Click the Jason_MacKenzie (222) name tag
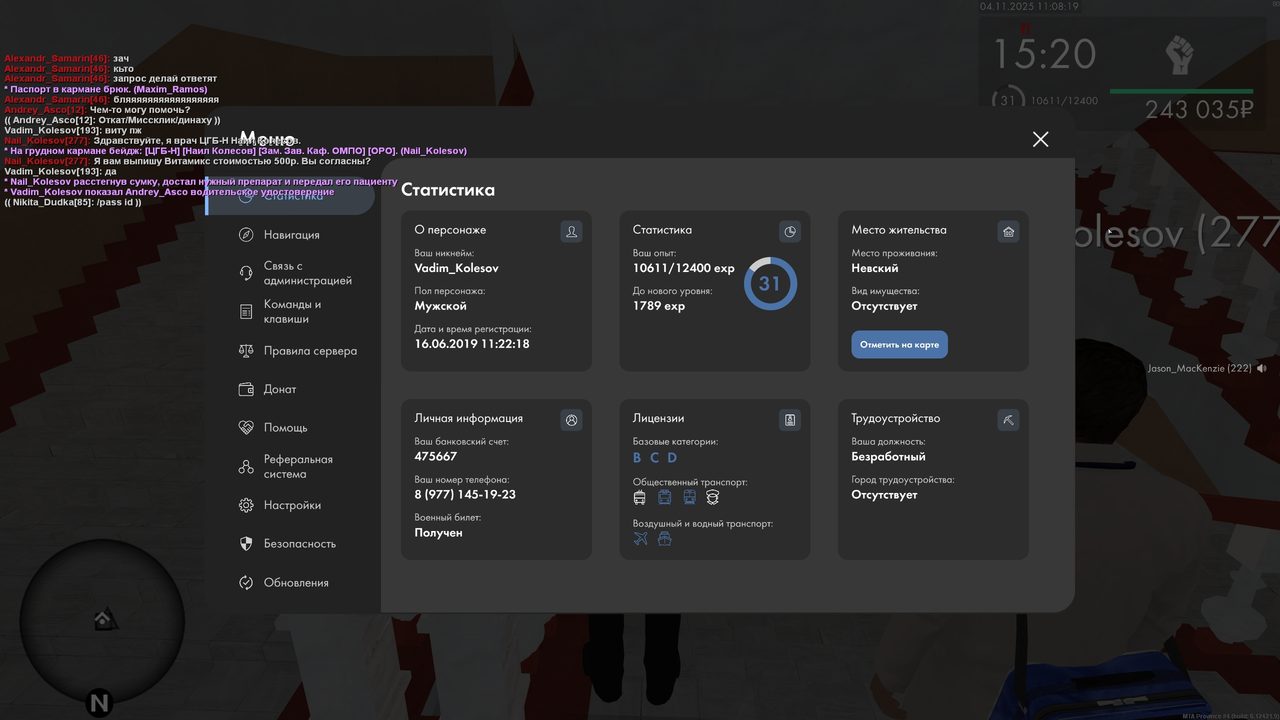The width and height of the screenshot is (1280, 720). (x=1200, y=369)
